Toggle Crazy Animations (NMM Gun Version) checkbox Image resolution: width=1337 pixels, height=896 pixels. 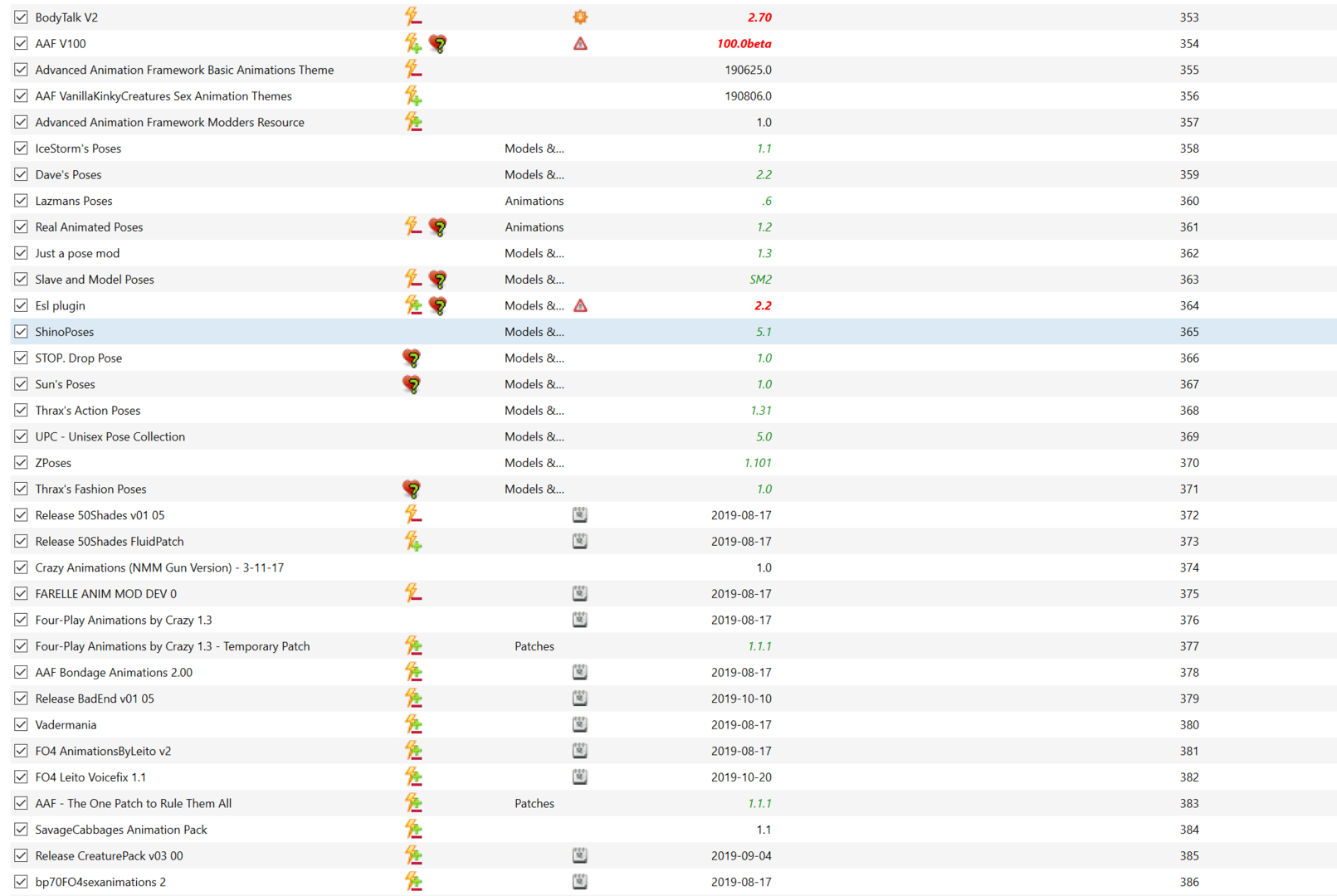click(21, 567)
